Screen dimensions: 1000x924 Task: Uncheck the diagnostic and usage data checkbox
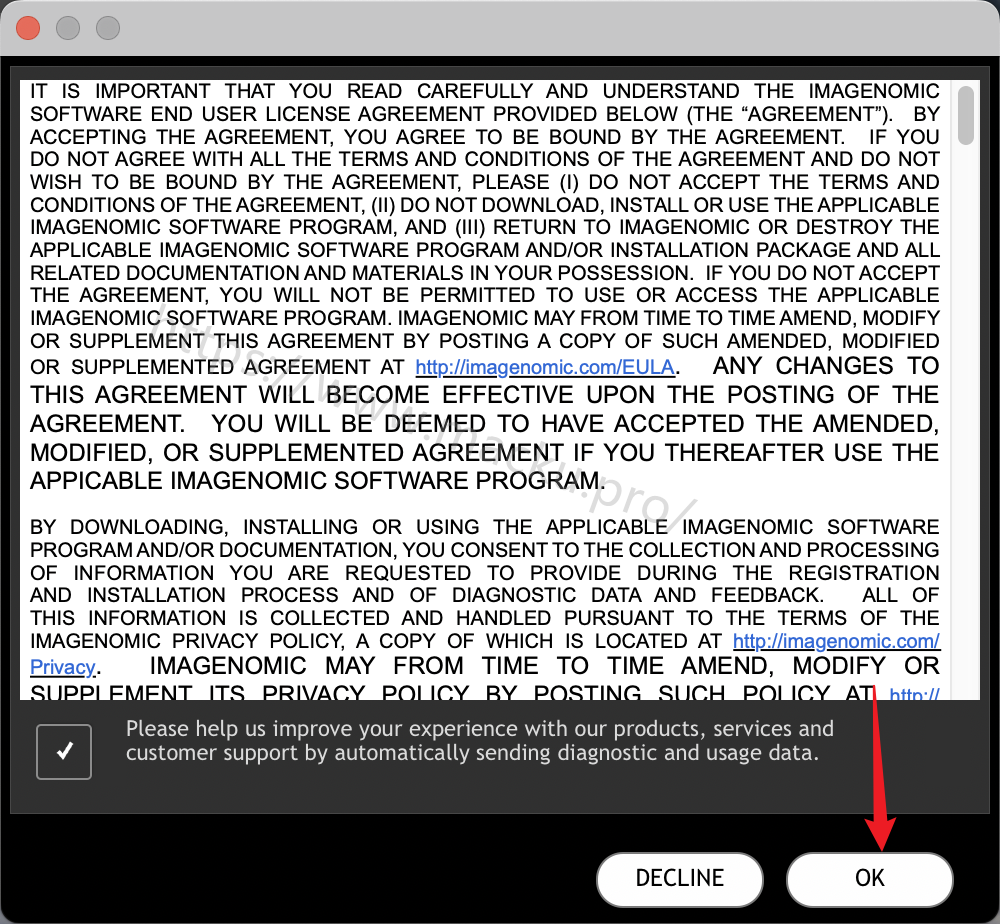click(x=64, y=752)
